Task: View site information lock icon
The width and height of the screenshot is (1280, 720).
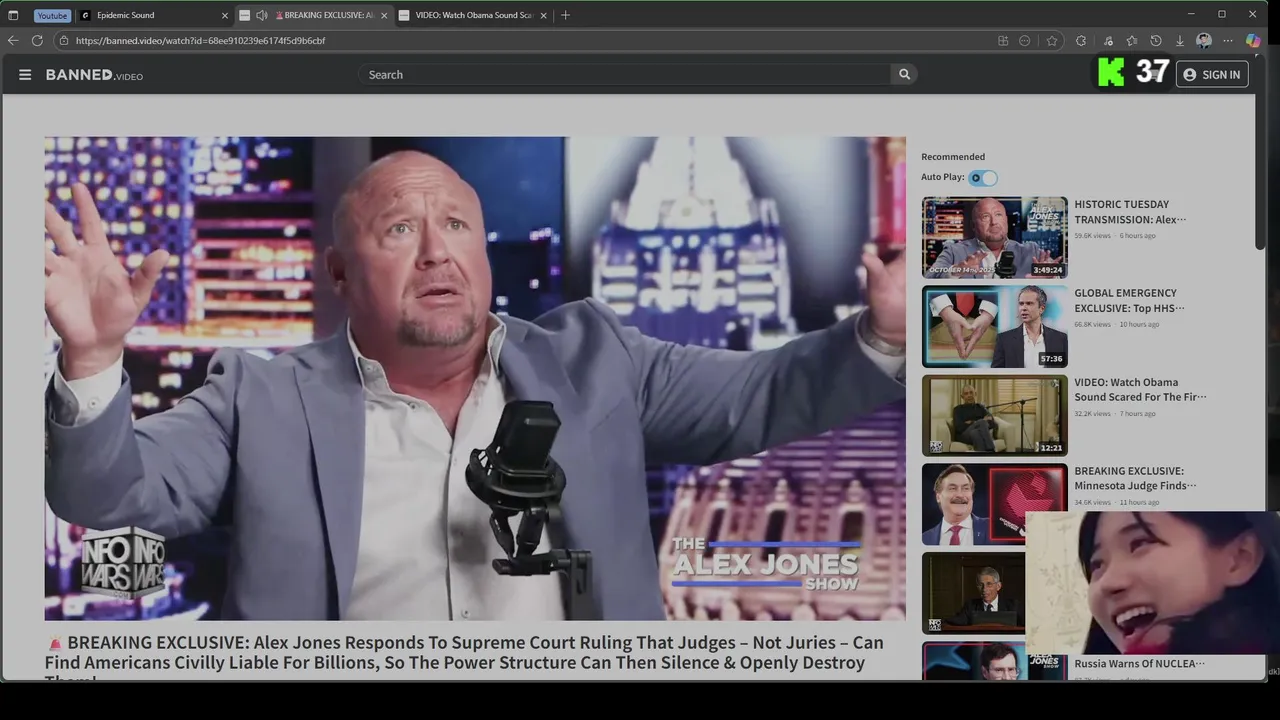Action: click(64, 40)
